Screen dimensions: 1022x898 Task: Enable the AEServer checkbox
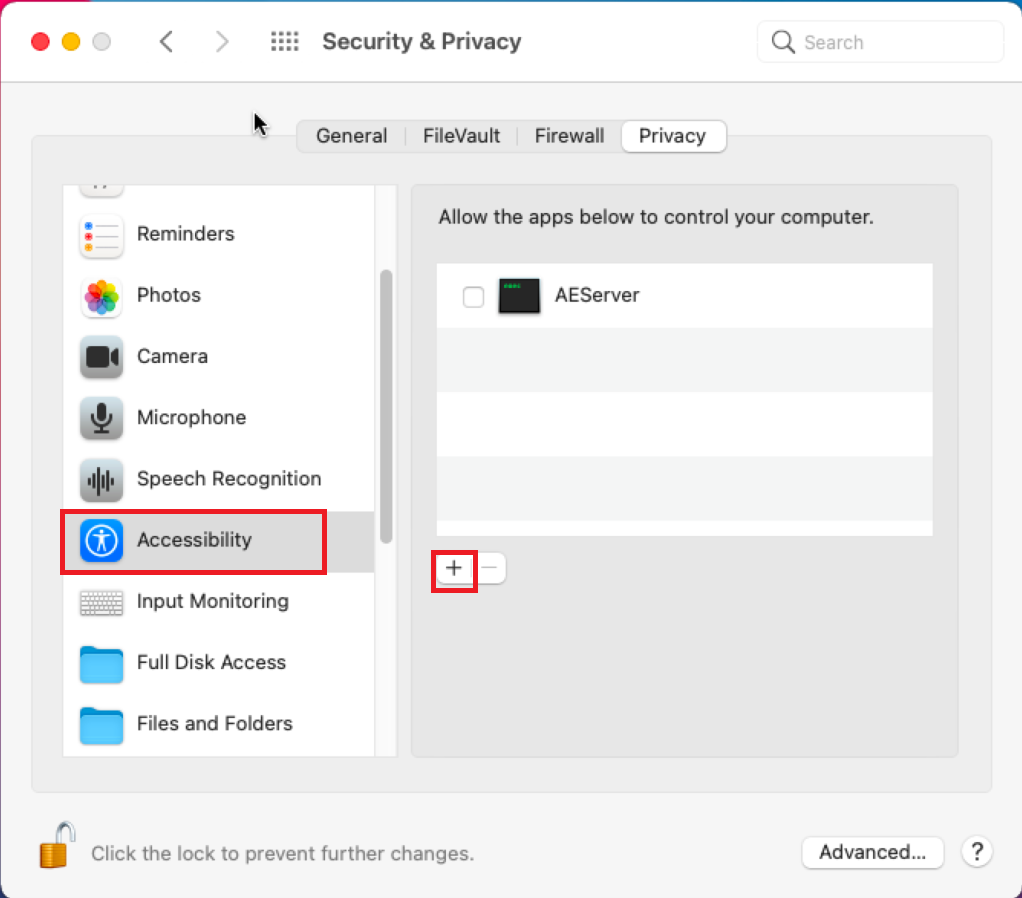[x=473, y=297]
